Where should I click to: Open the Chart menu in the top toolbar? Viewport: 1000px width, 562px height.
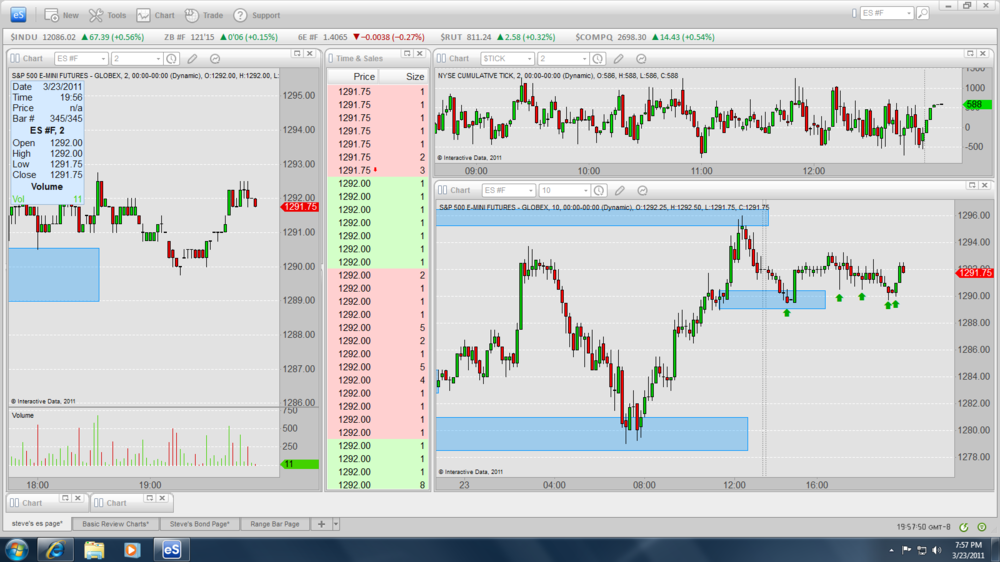(x=155, y=15)
